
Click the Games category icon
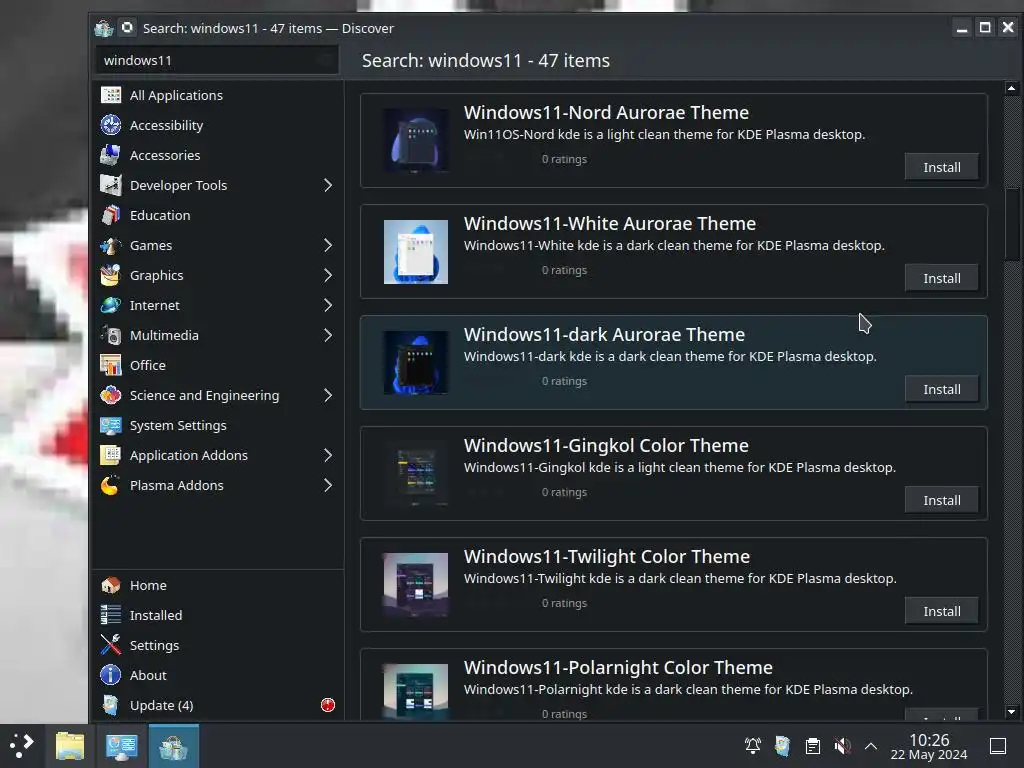[110, 245]
